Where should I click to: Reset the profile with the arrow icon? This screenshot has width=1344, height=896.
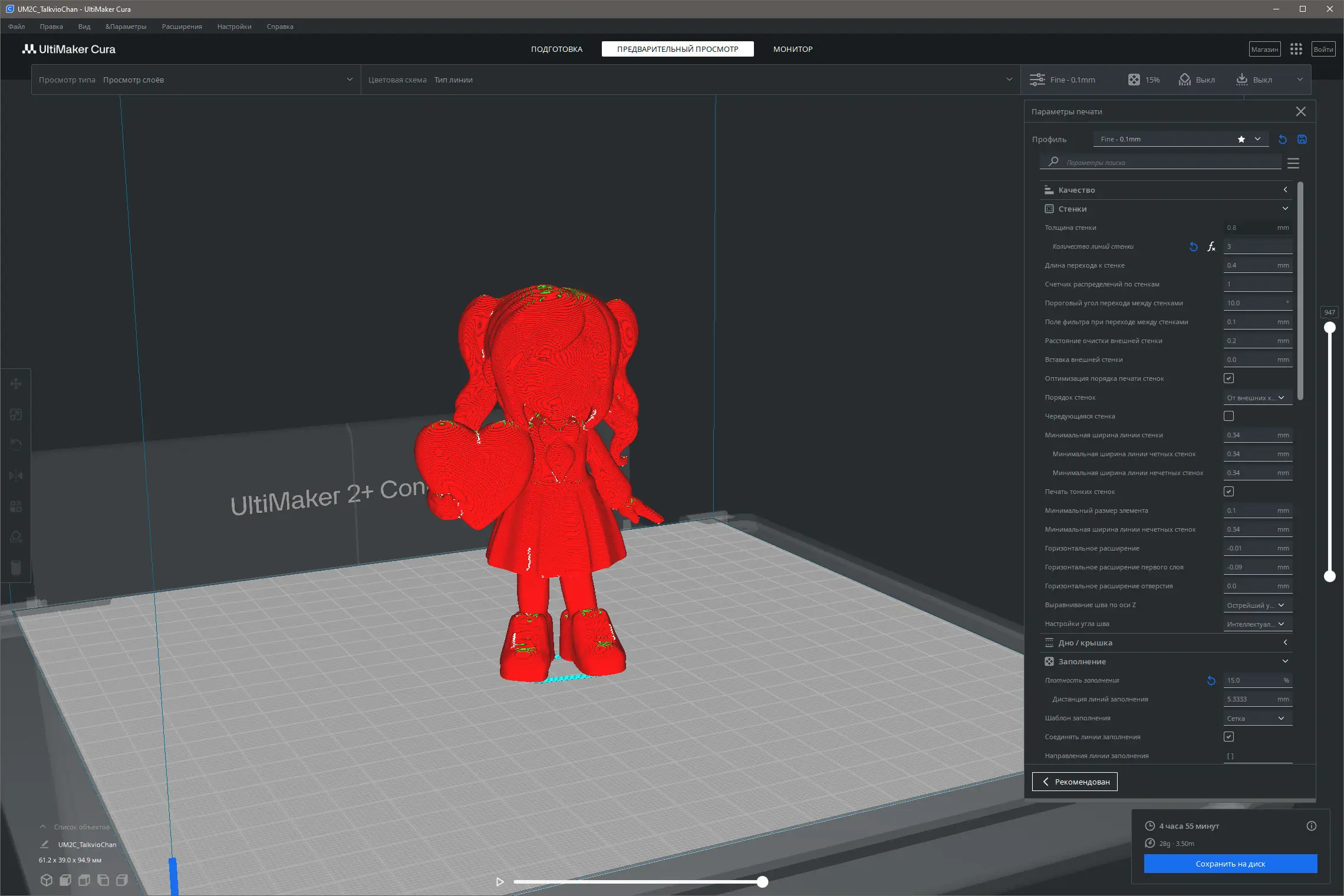coord(1283,139)
